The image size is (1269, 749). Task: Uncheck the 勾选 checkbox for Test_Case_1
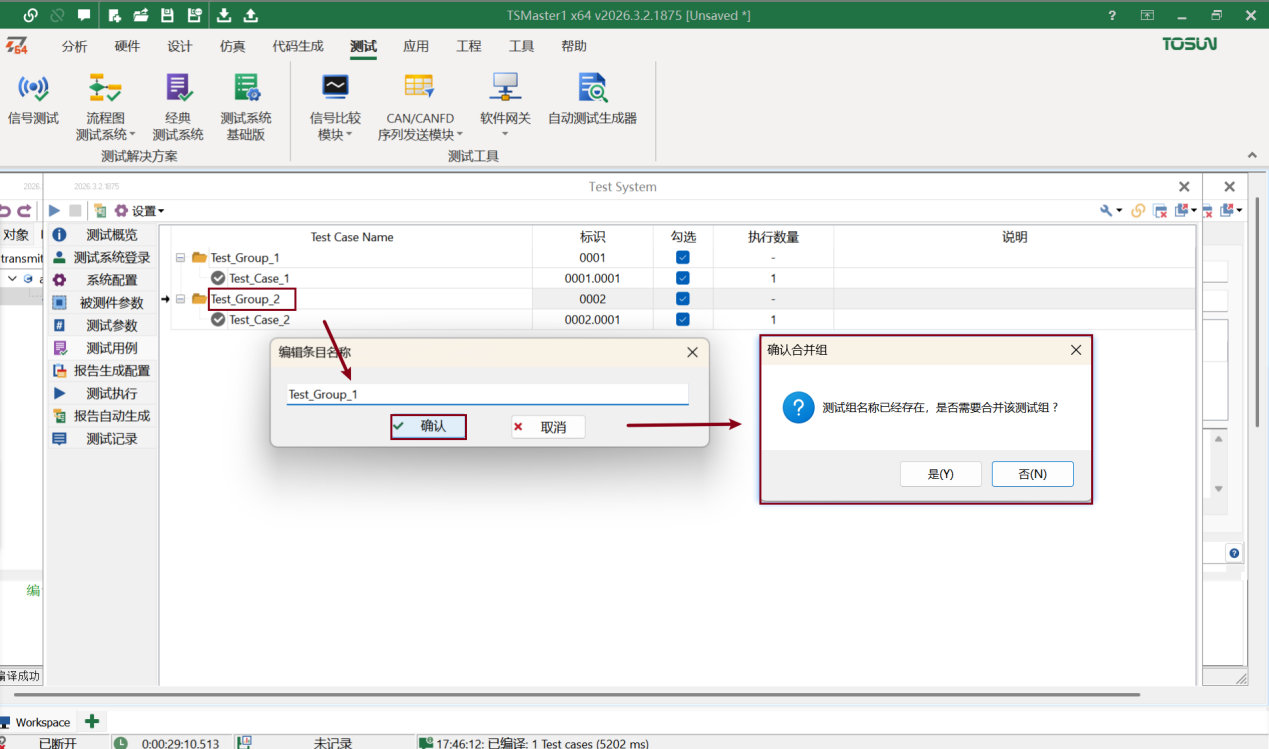[682, 278]
